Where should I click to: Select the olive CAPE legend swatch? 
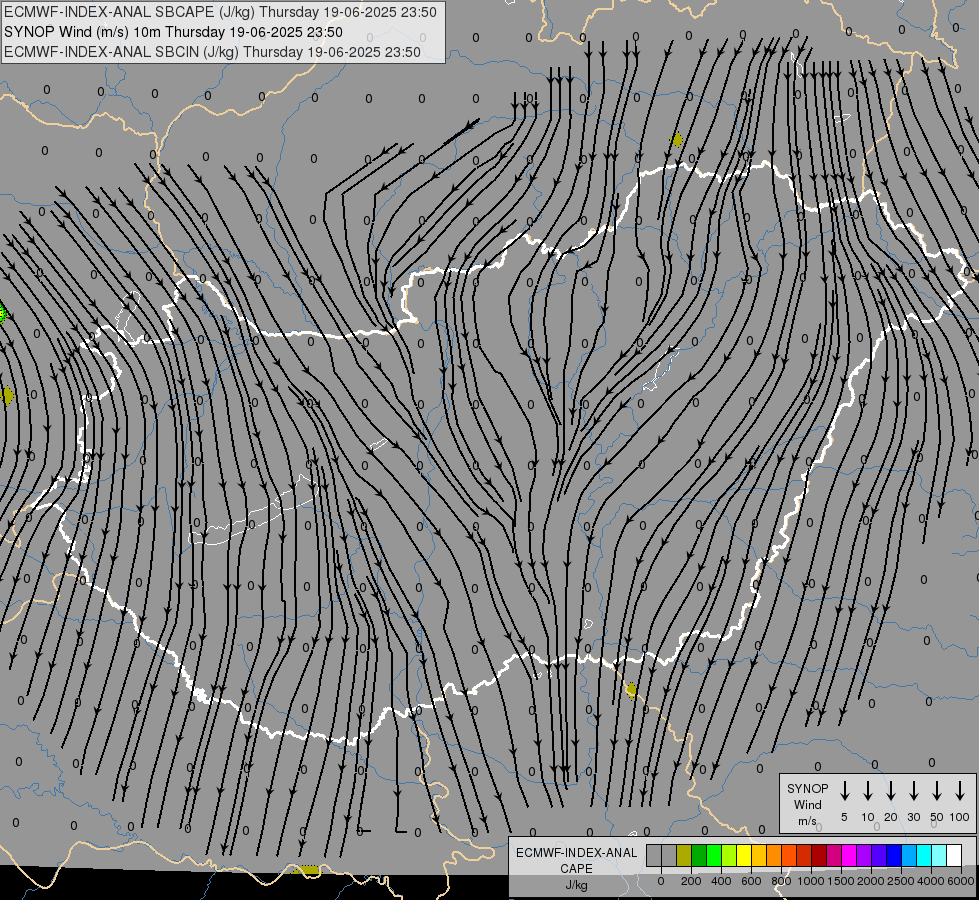684,855
